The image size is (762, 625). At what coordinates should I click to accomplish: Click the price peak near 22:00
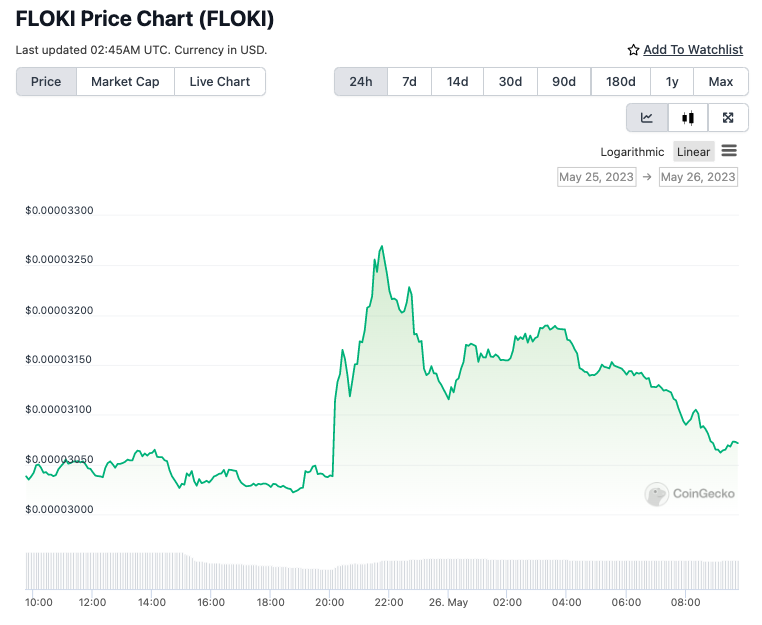382,246
